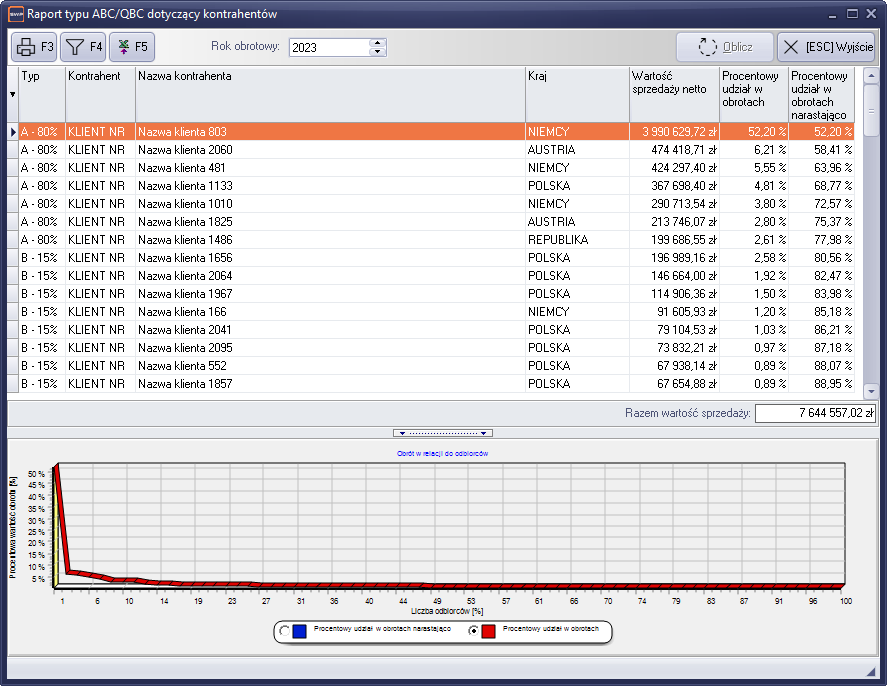Viewport: 887px width, 686px height.
Task: Click the app icon in title bar
Action: tap(14, 14)
